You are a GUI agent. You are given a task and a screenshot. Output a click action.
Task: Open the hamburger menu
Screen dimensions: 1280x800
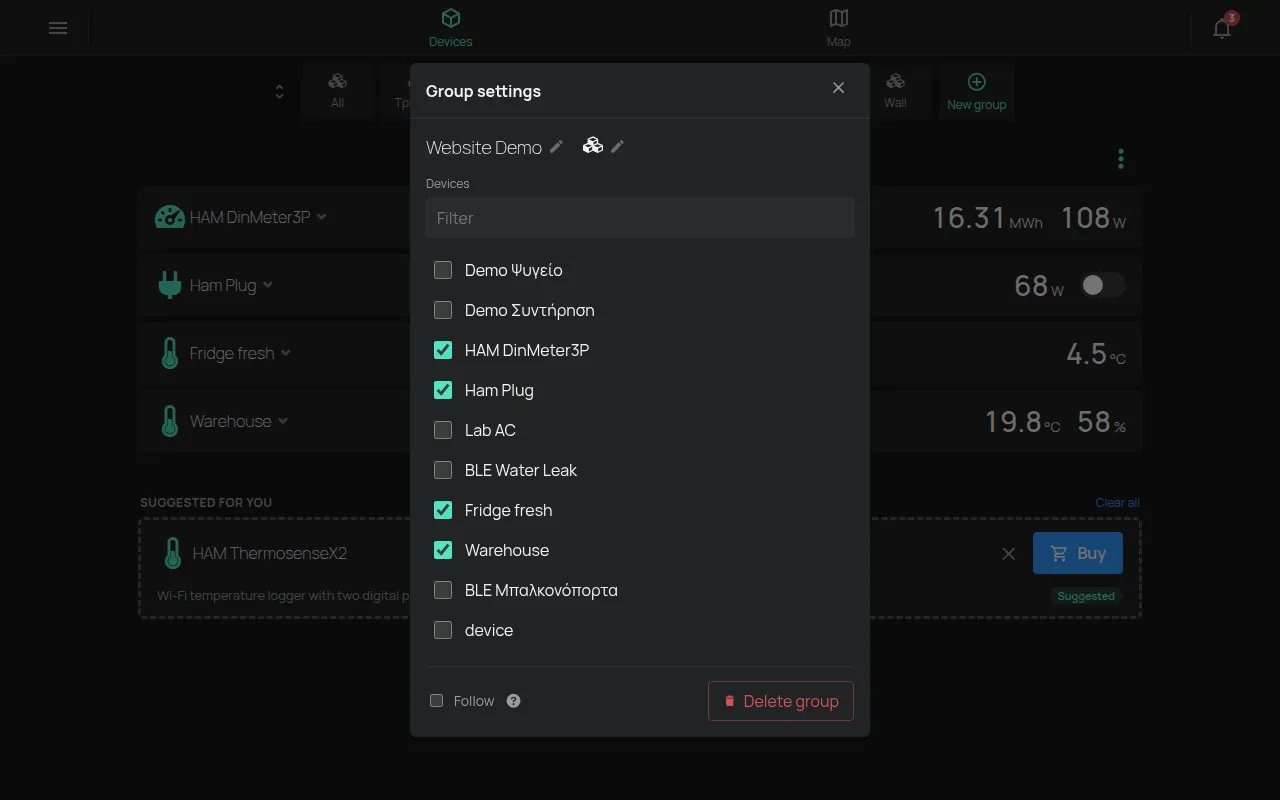(58, 28)
